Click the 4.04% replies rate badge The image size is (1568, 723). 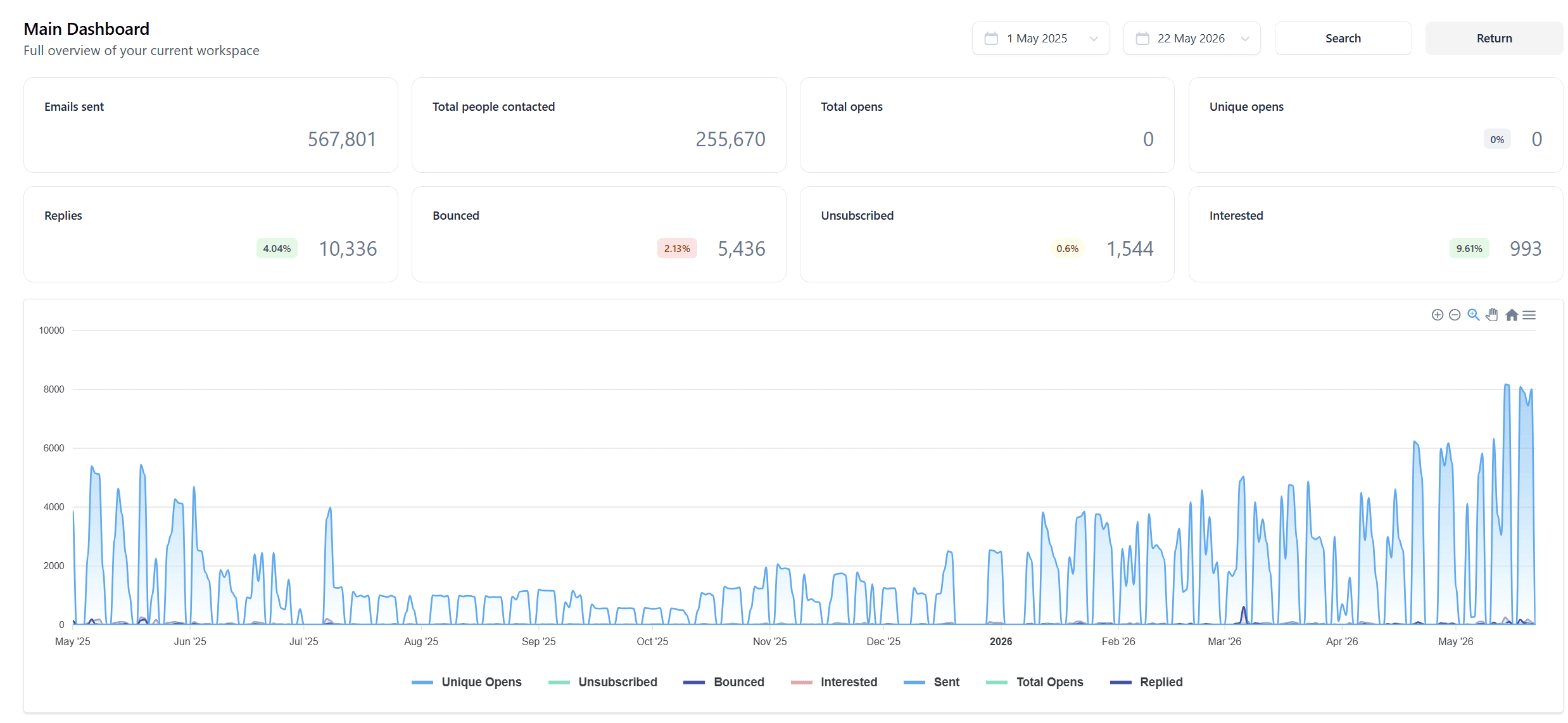[277, 249]
